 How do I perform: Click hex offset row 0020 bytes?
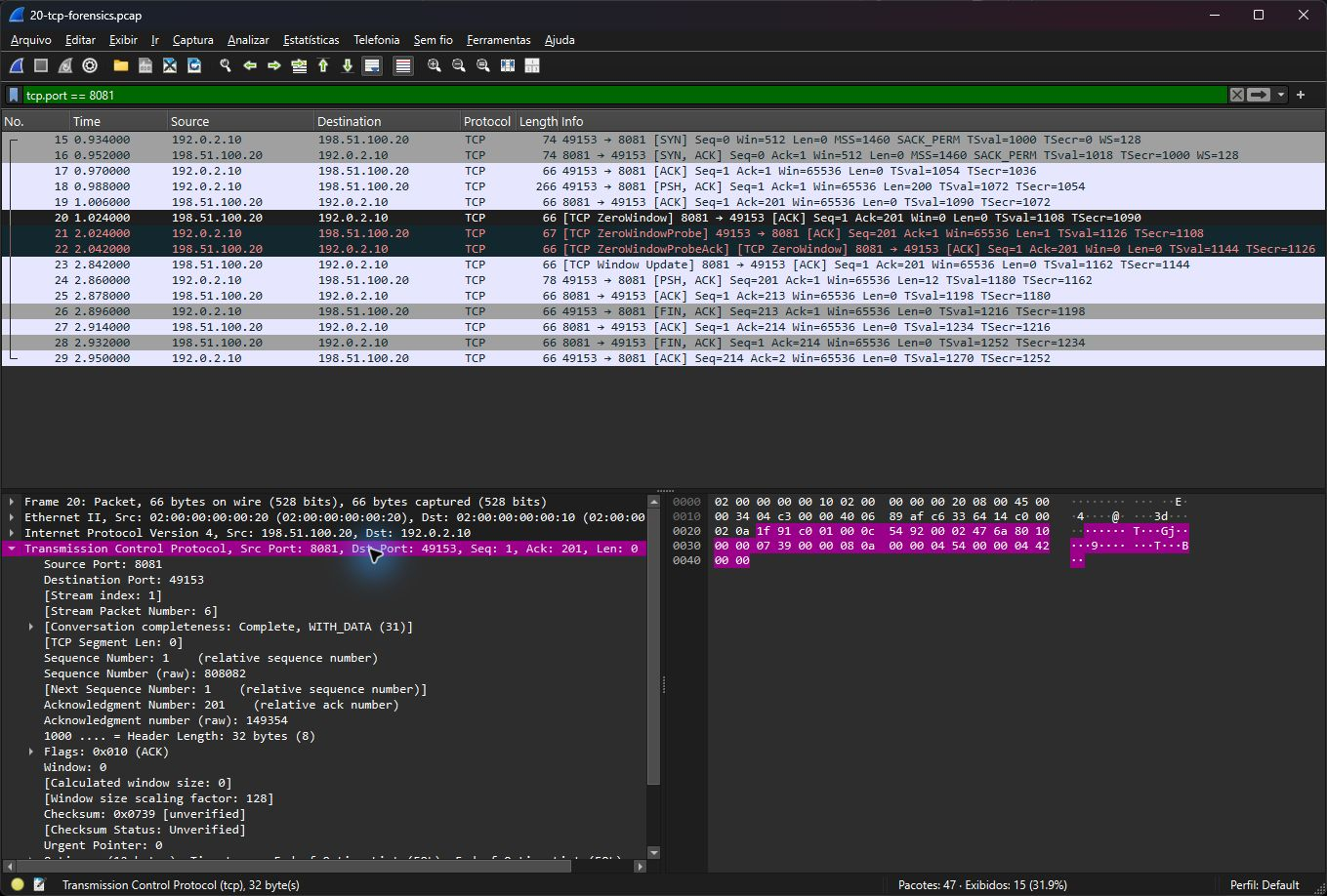882,531
